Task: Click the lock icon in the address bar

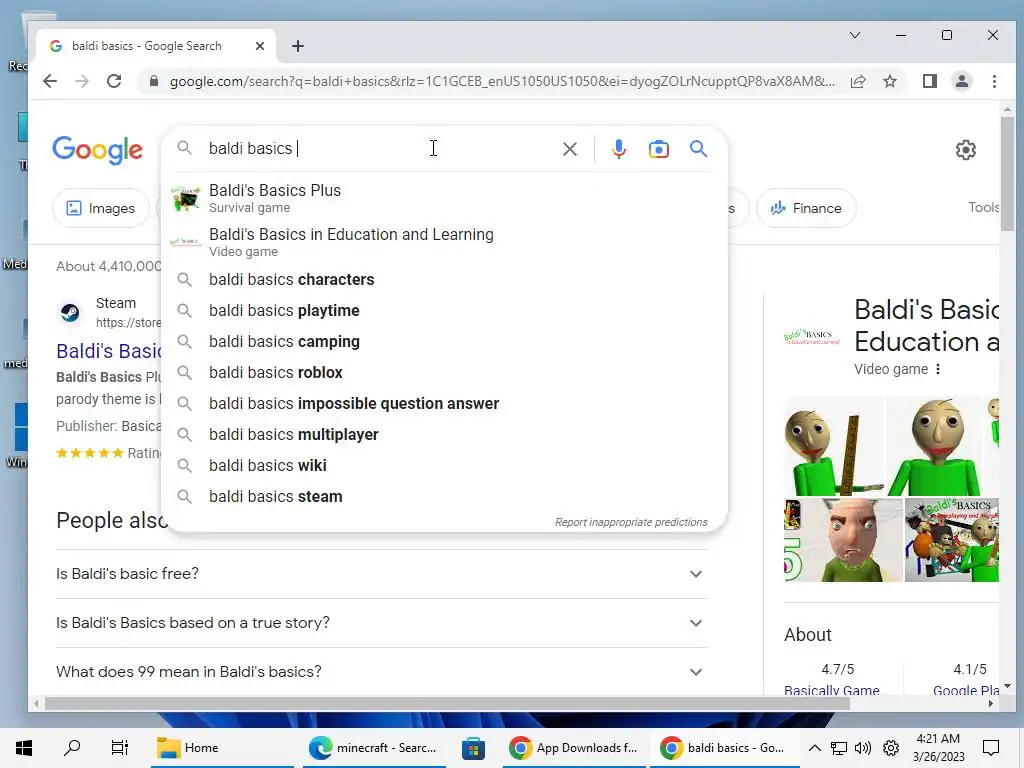Action: [x=153, y=81]
